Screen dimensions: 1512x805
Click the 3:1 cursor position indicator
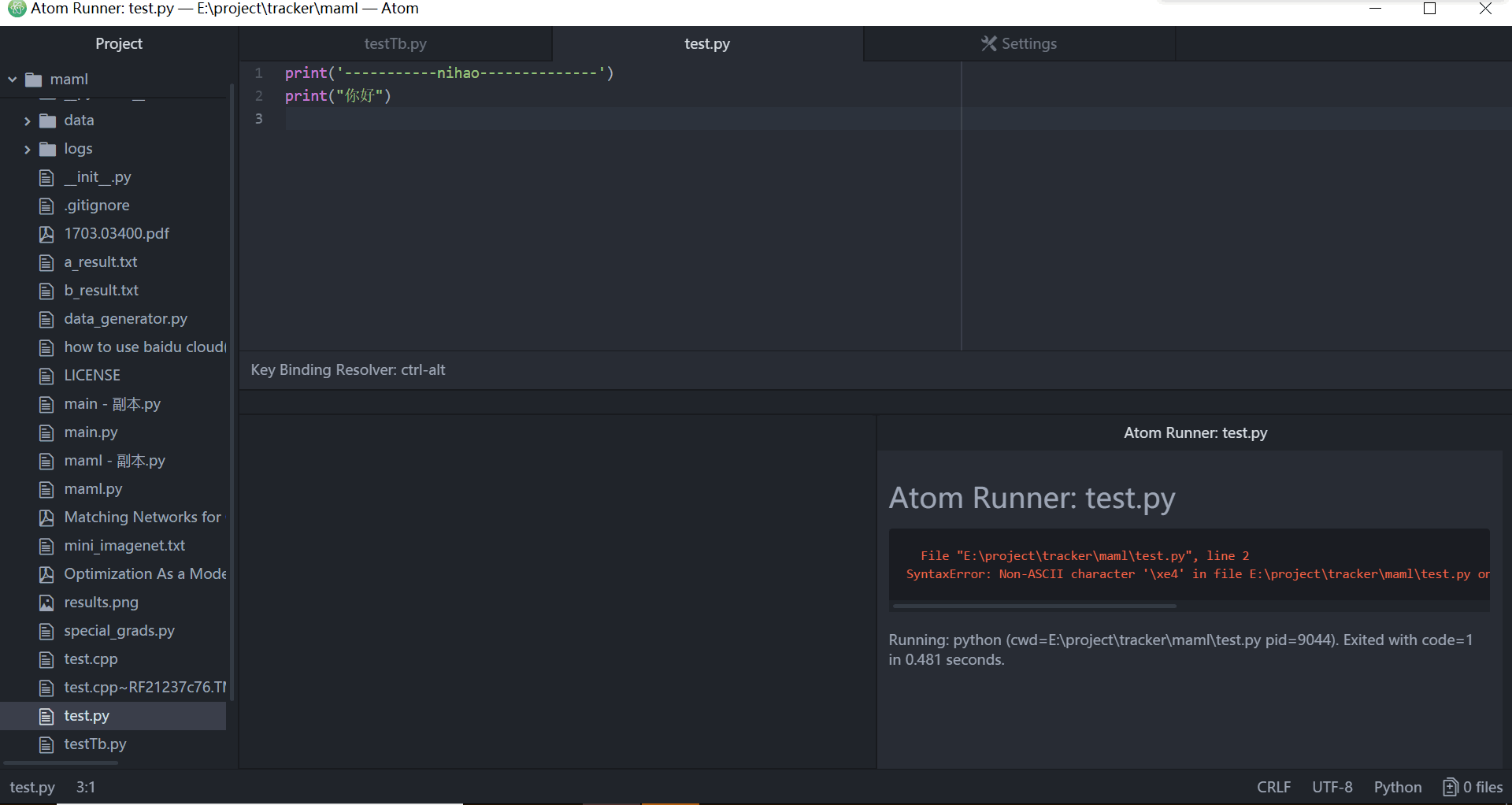point(86,787)
